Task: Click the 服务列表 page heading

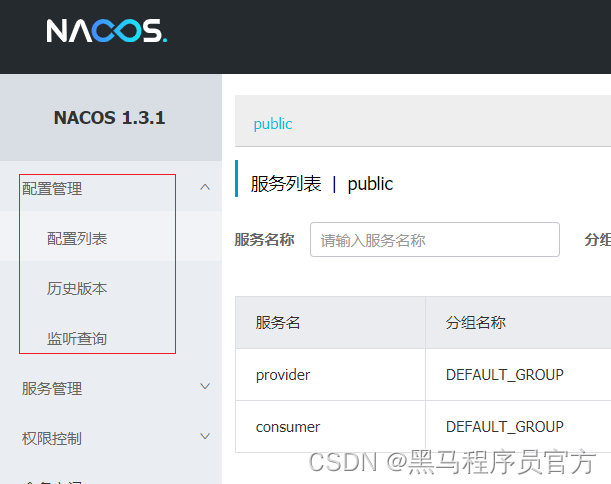Action: (x=286, y=184)
